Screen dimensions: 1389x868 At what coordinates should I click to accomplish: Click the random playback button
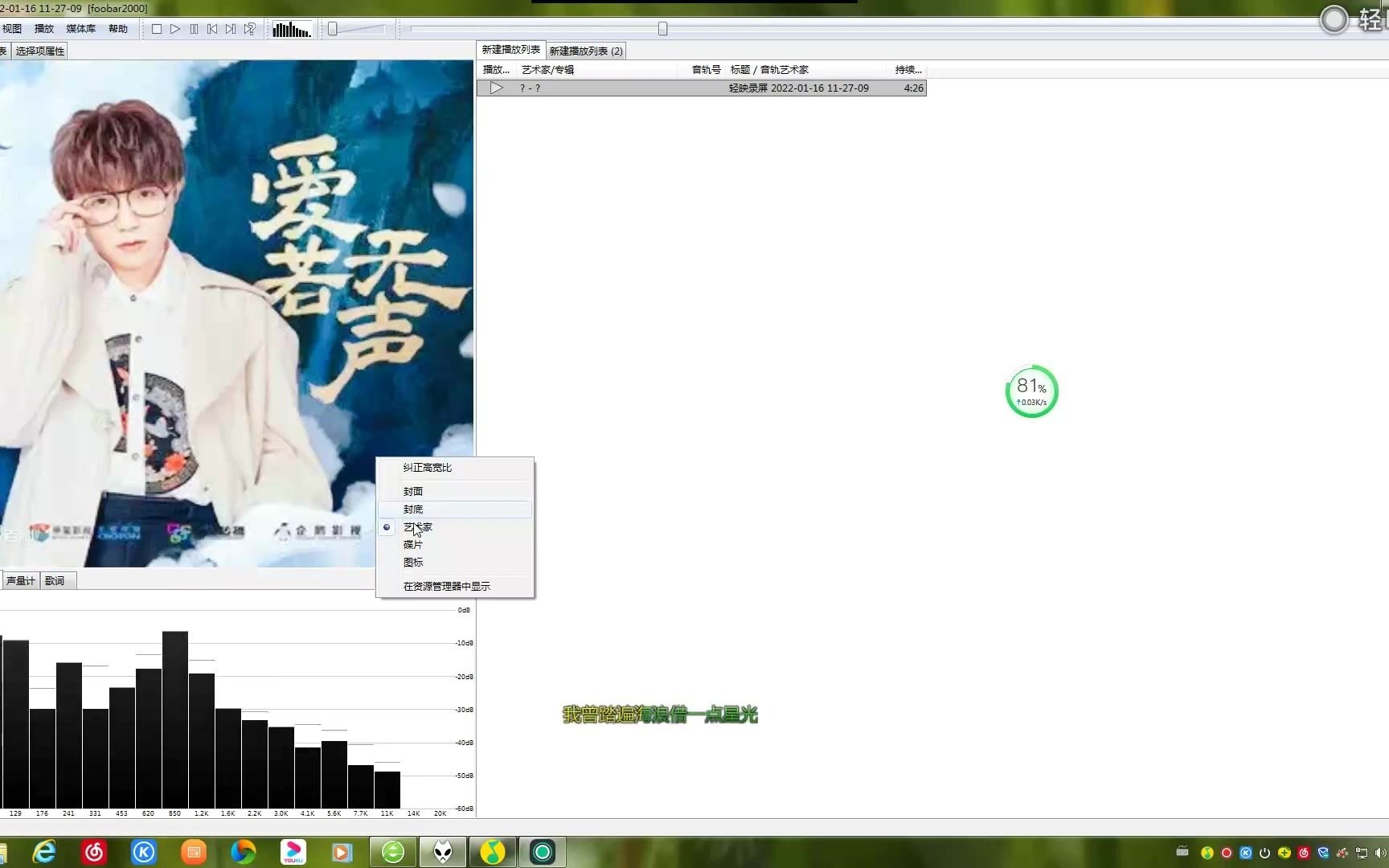[250, 29]
